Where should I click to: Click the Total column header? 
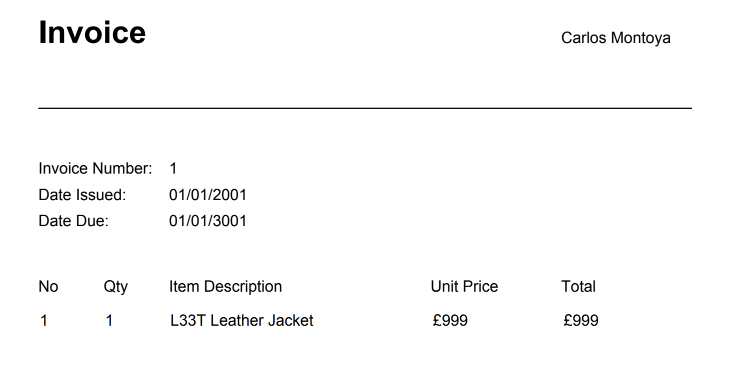coord(578,287)
